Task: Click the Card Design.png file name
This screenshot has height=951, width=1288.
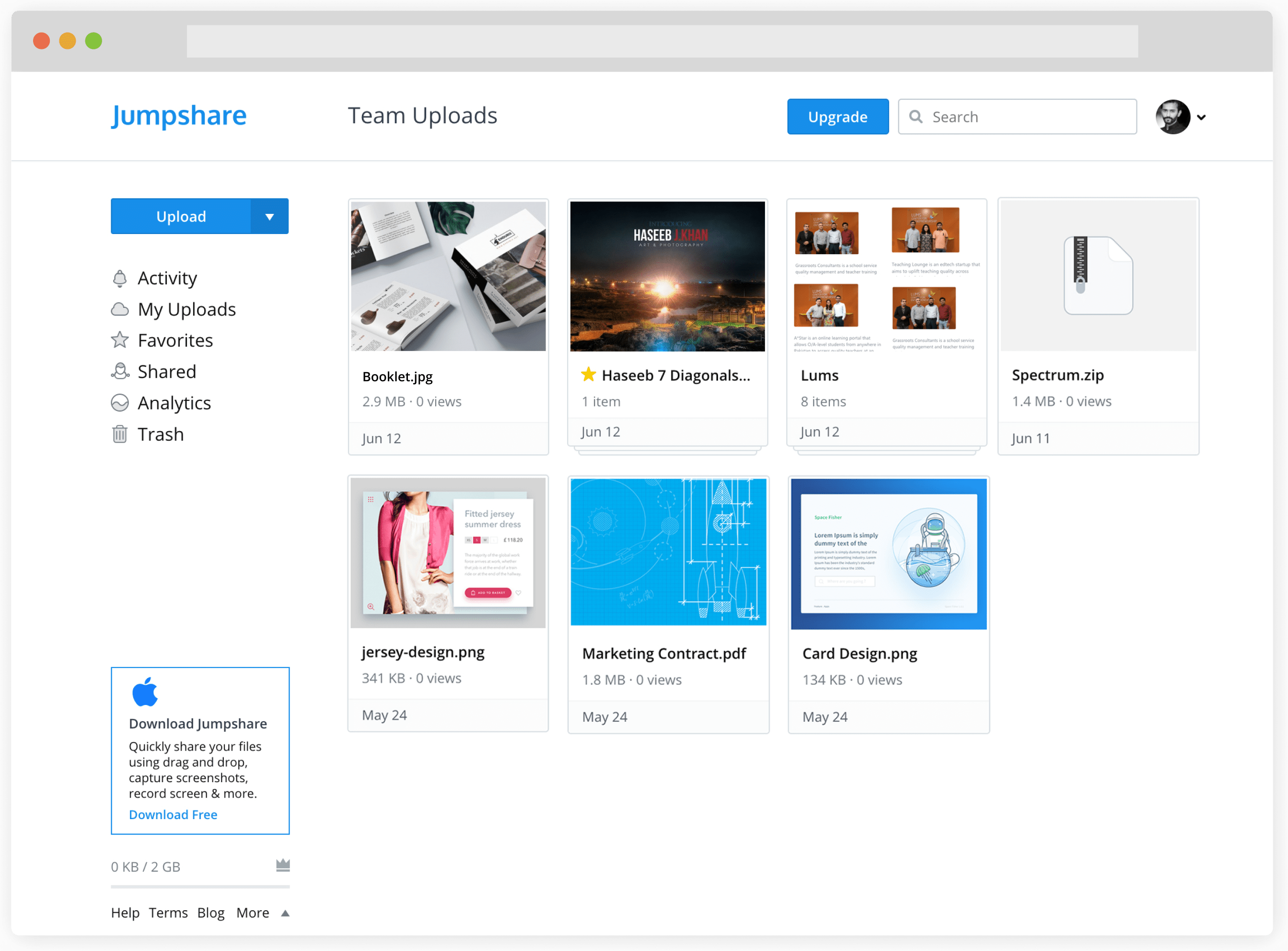Action: pos(860,655)
